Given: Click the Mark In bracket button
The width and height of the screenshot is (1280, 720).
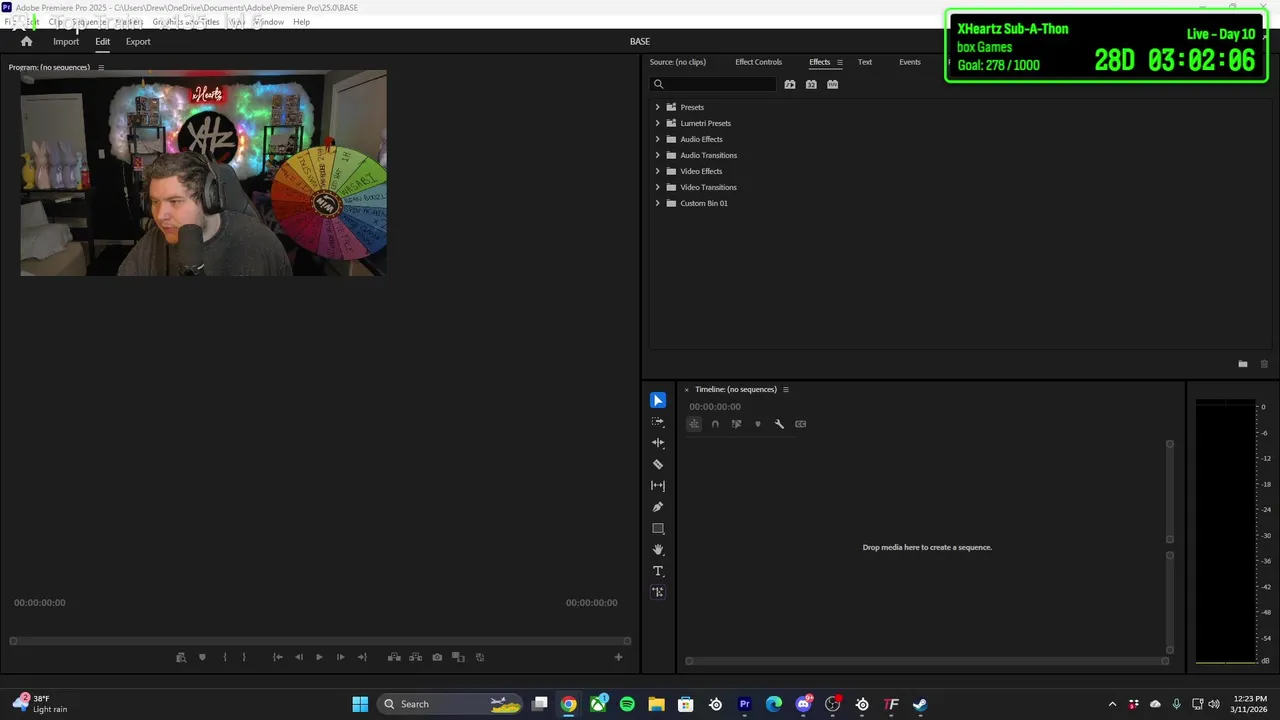Looking at the screenshot, I should point(224,657).
